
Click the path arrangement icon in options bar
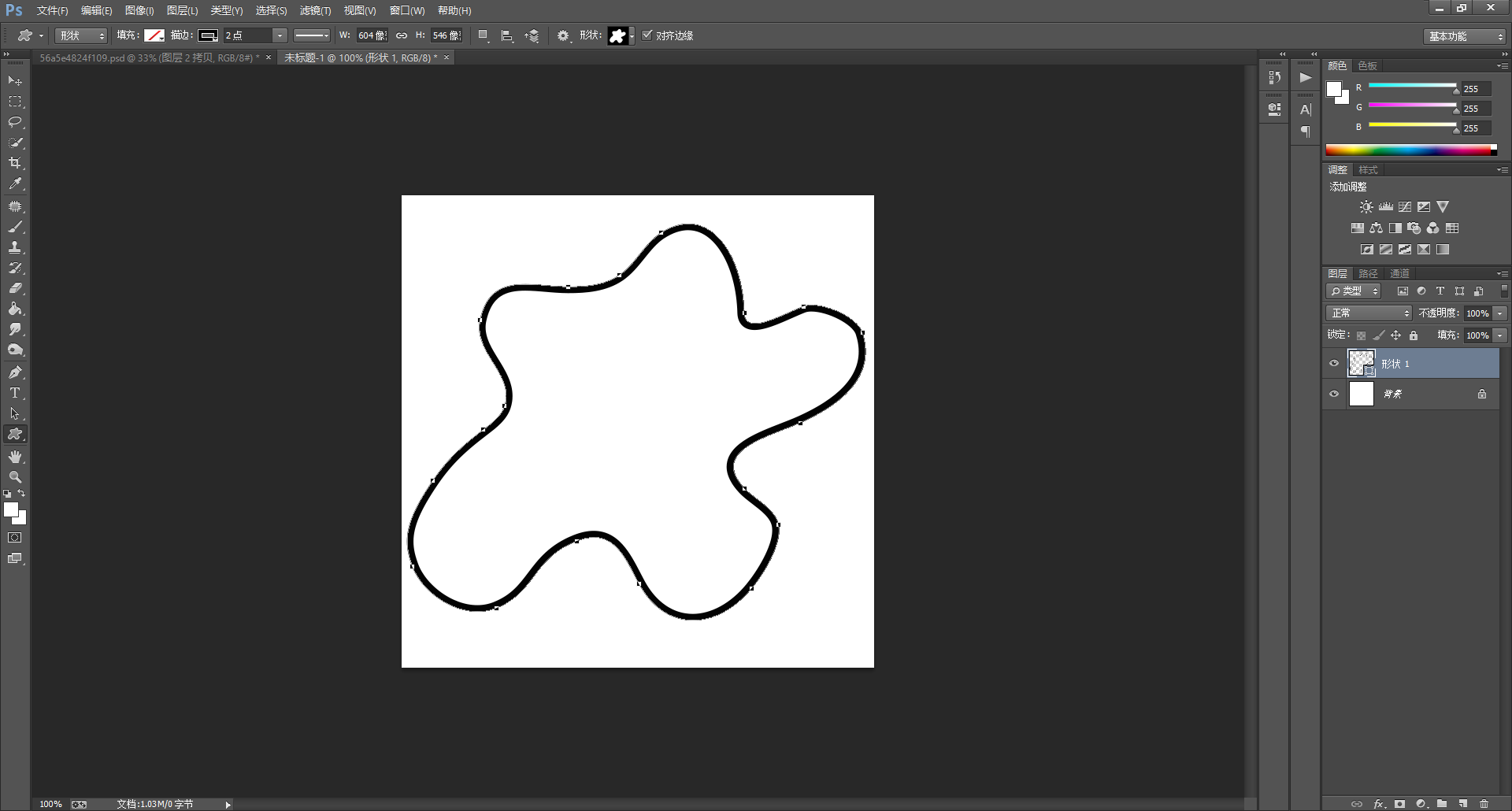(x=532, y=35)
